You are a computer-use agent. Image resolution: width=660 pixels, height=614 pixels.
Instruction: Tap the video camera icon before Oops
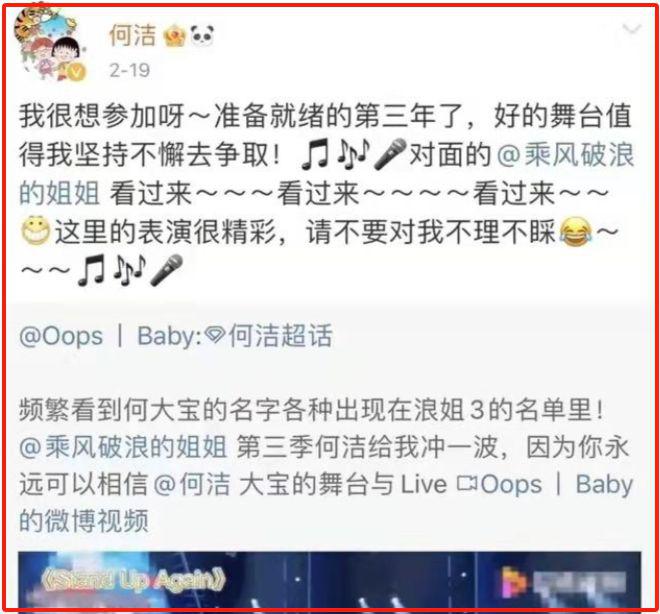[x=467, y=483]
